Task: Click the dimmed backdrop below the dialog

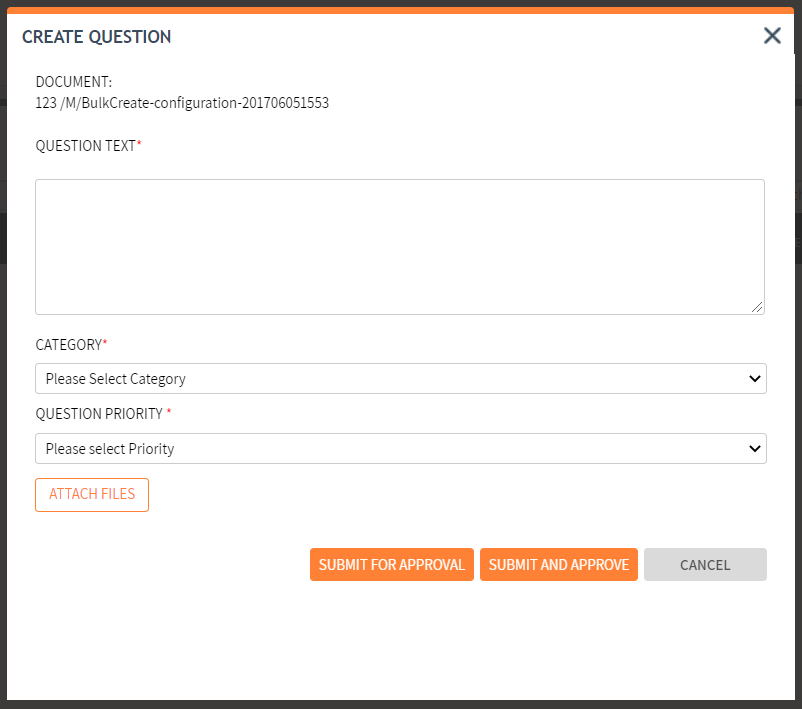Action: [400, 704]
